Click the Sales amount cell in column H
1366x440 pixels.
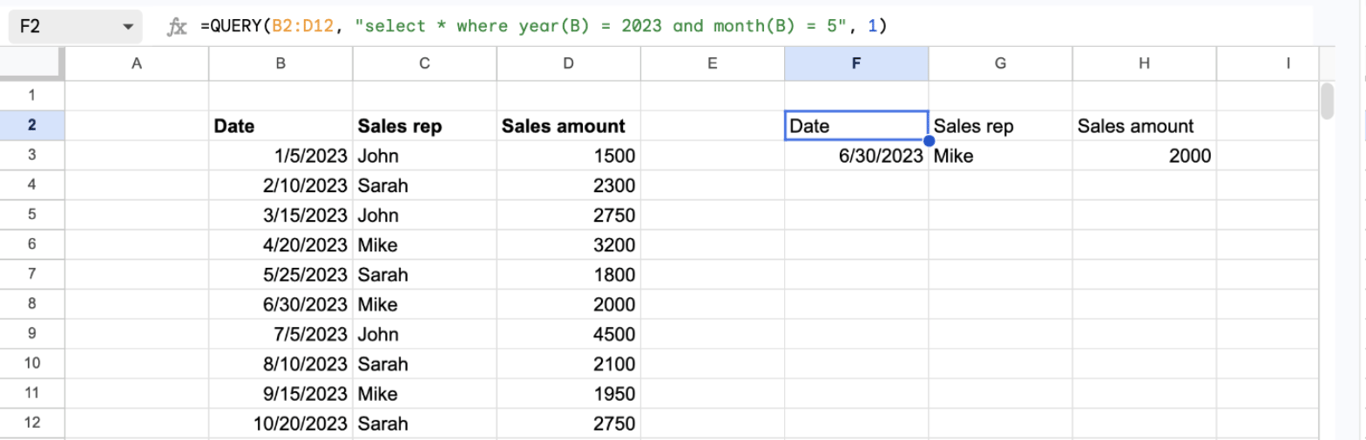(x=1145, y=126)
